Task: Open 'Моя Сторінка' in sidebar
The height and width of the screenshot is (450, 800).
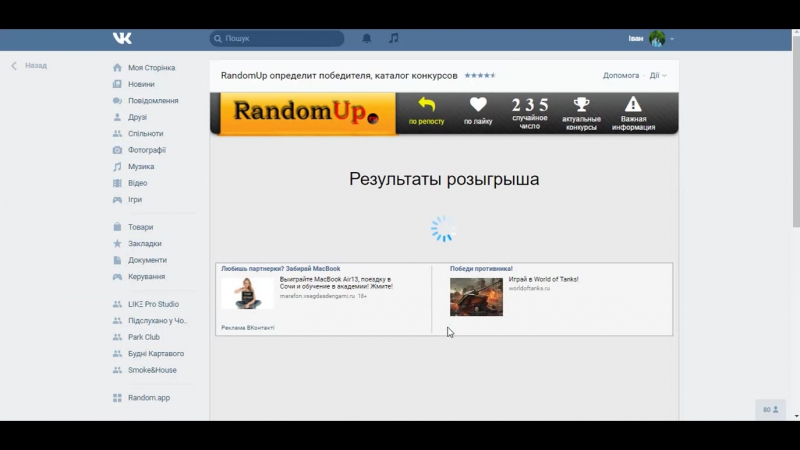Action: tap(151, 68)
